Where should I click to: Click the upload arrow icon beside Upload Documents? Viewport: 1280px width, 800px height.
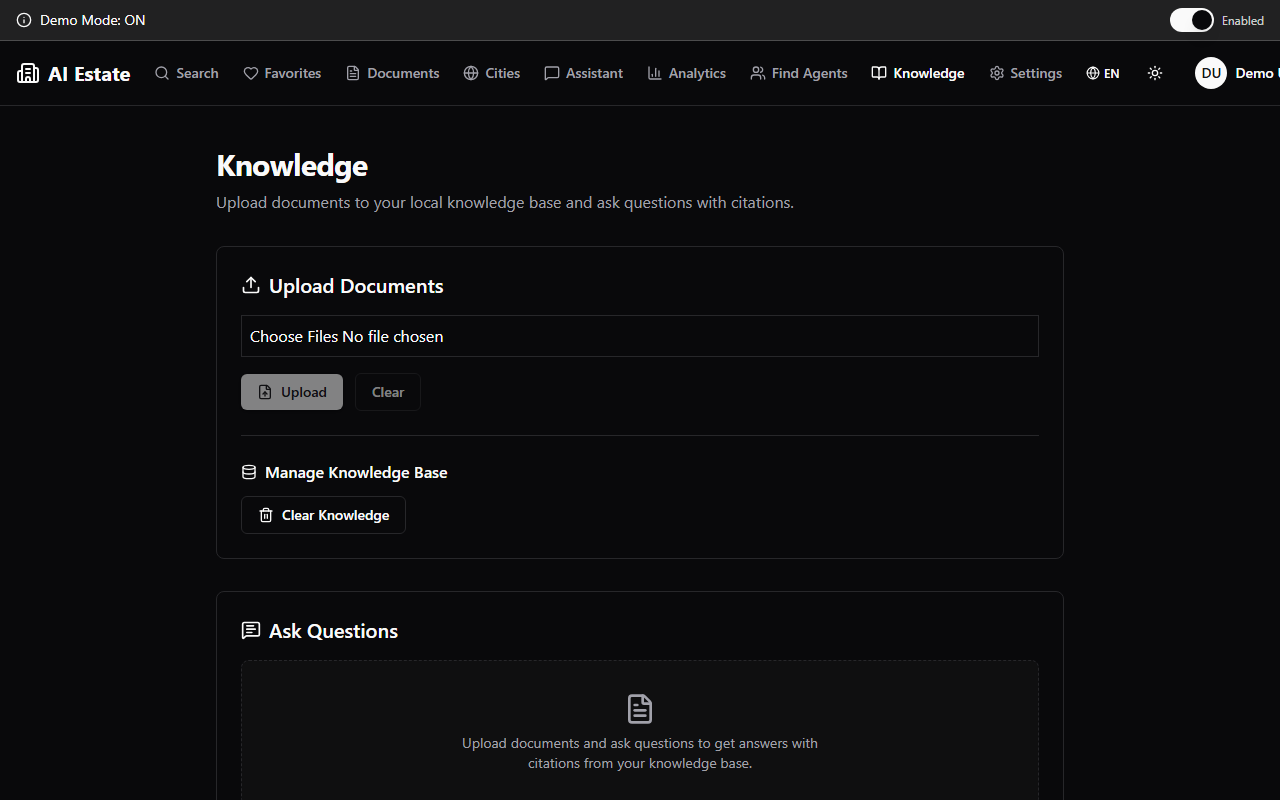[251, 285]
